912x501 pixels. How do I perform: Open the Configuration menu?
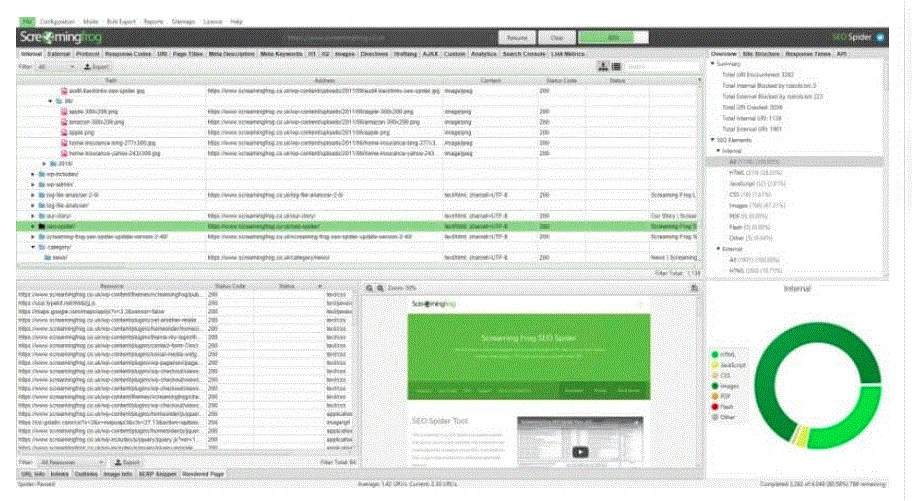click(58, 22)
